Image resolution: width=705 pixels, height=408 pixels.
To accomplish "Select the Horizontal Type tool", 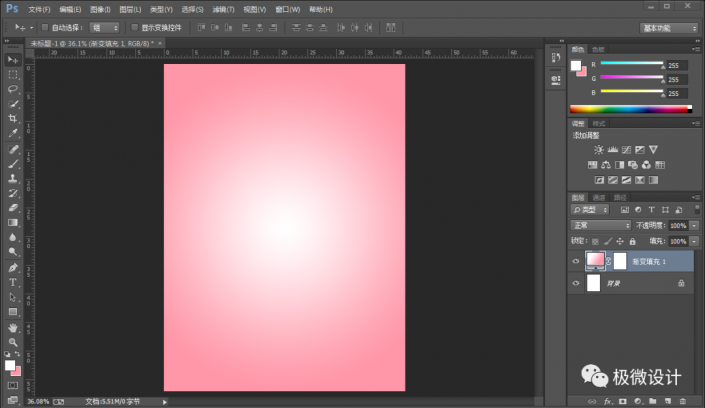I will 13,283.
